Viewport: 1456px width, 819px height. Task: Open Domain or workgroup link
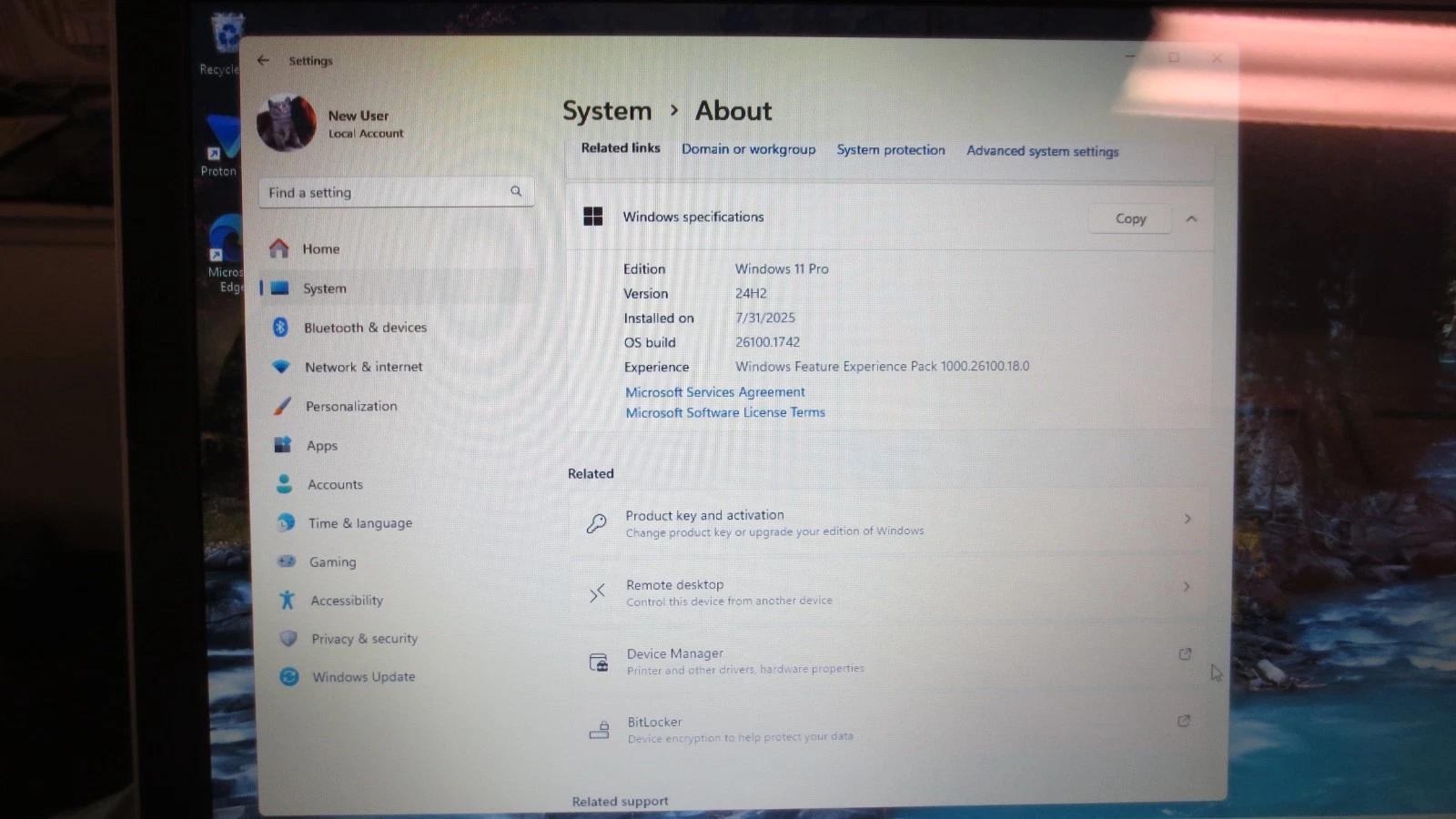pyautogui.click(x=748, y=149)
